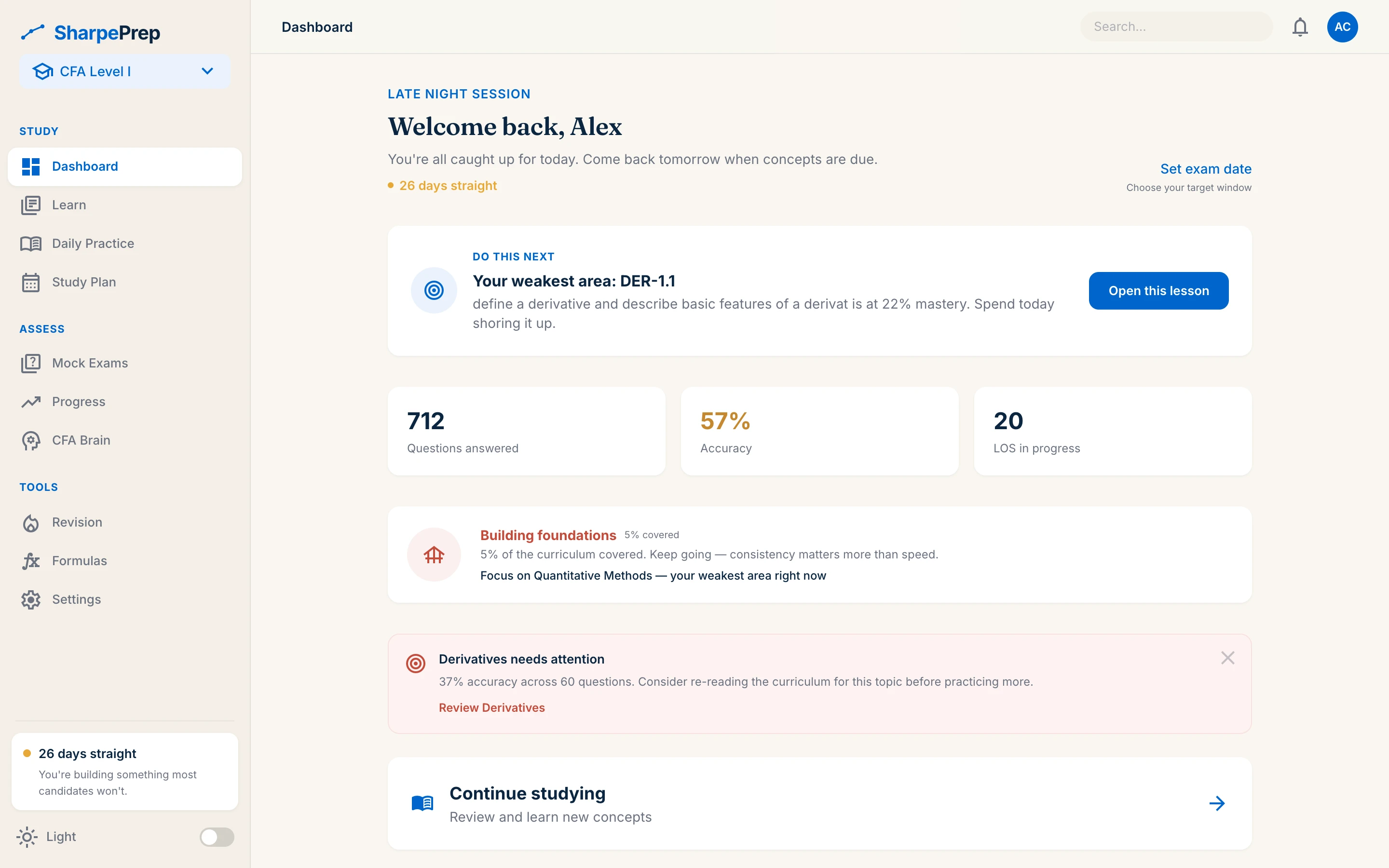Click the target icon in Do This Next card
The height and width of the screenshot is (868, 1389).
[x=434, y=290]
